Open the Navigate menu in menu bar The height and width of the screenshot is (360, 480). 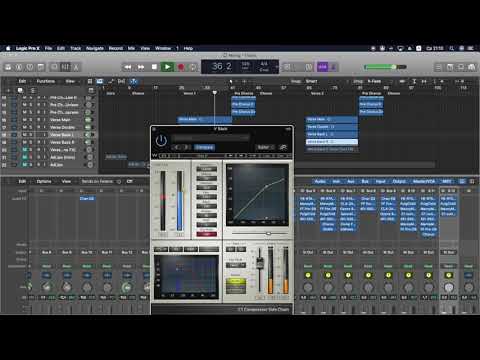[x=95, y=48]
